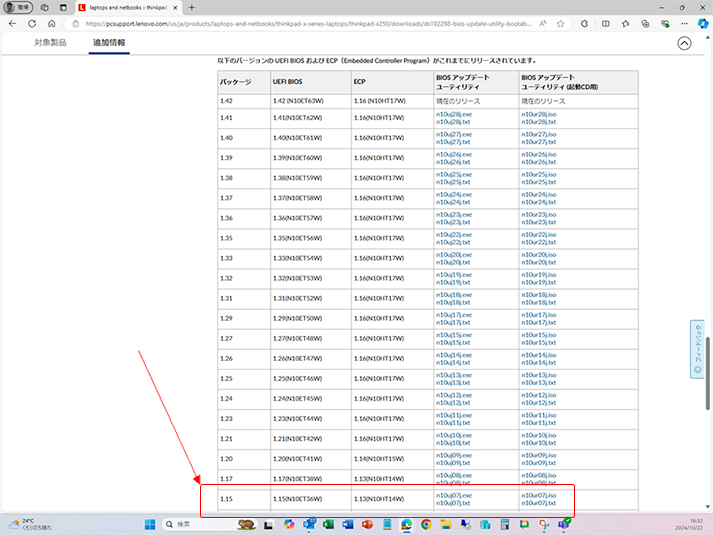Open n10uj17j.txt readme
This screenshot has width=713, height=535.
[x=453, y=322]
